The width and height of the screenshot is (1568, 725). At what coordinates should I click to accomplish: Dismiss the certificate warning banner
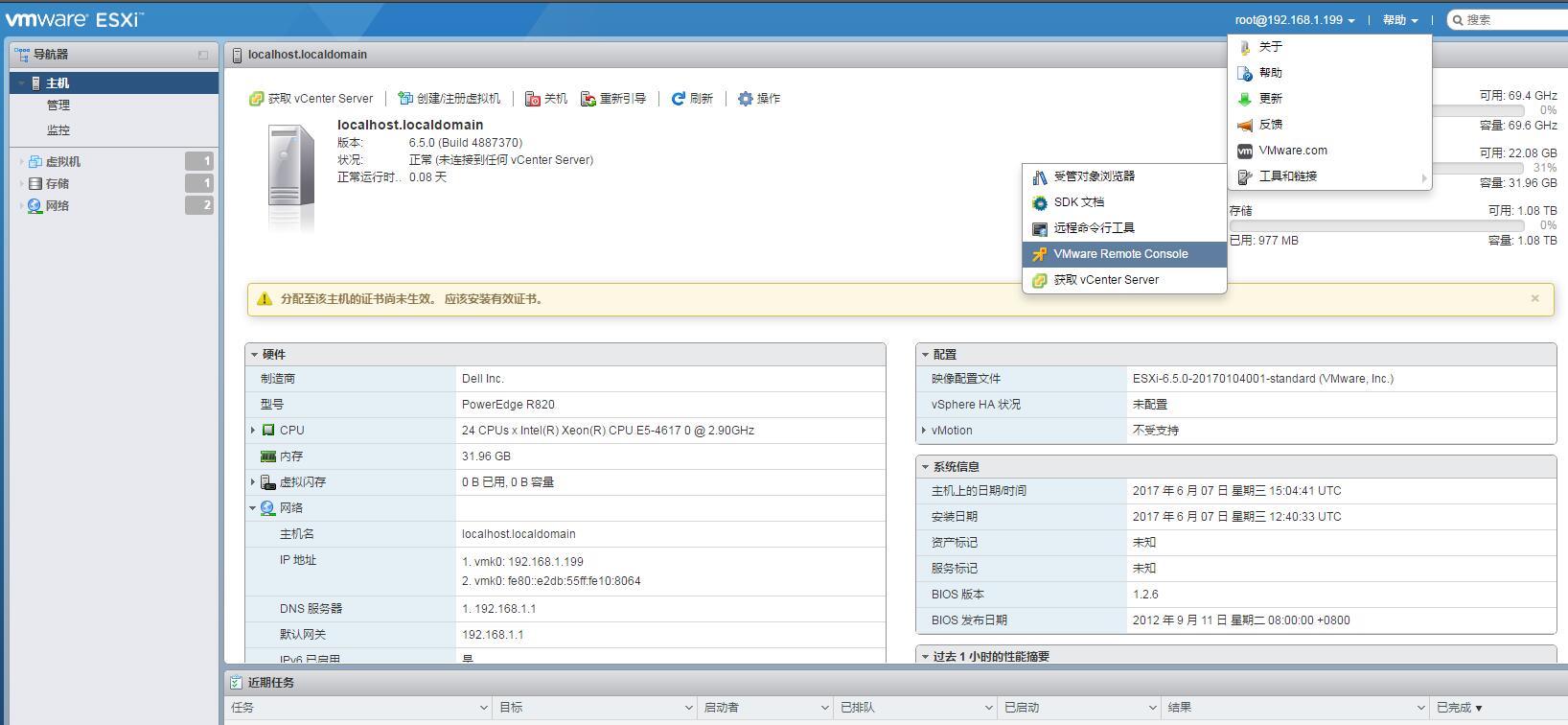point(1534,299)
